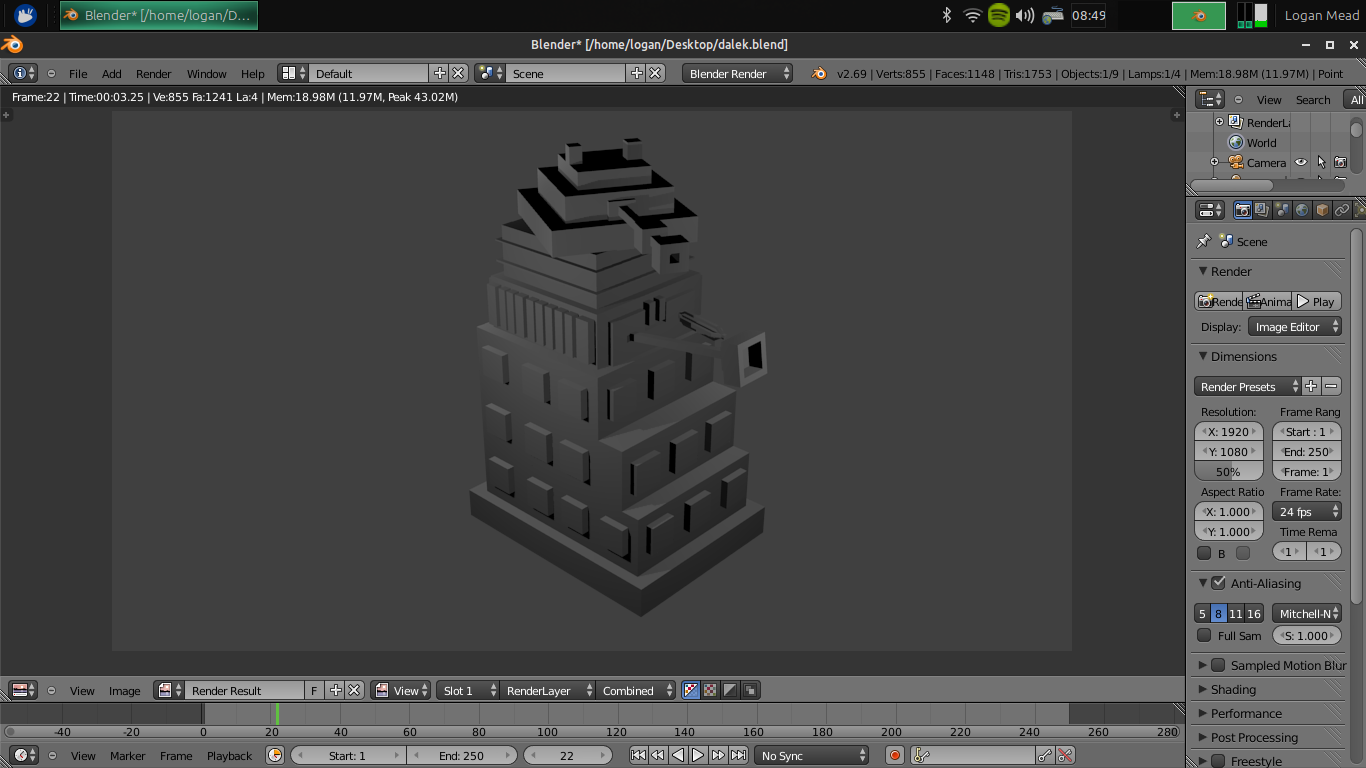This screenshot has width=1366, height=768.
Task: Switch to the Scene properties tab
Action: 1281,210
